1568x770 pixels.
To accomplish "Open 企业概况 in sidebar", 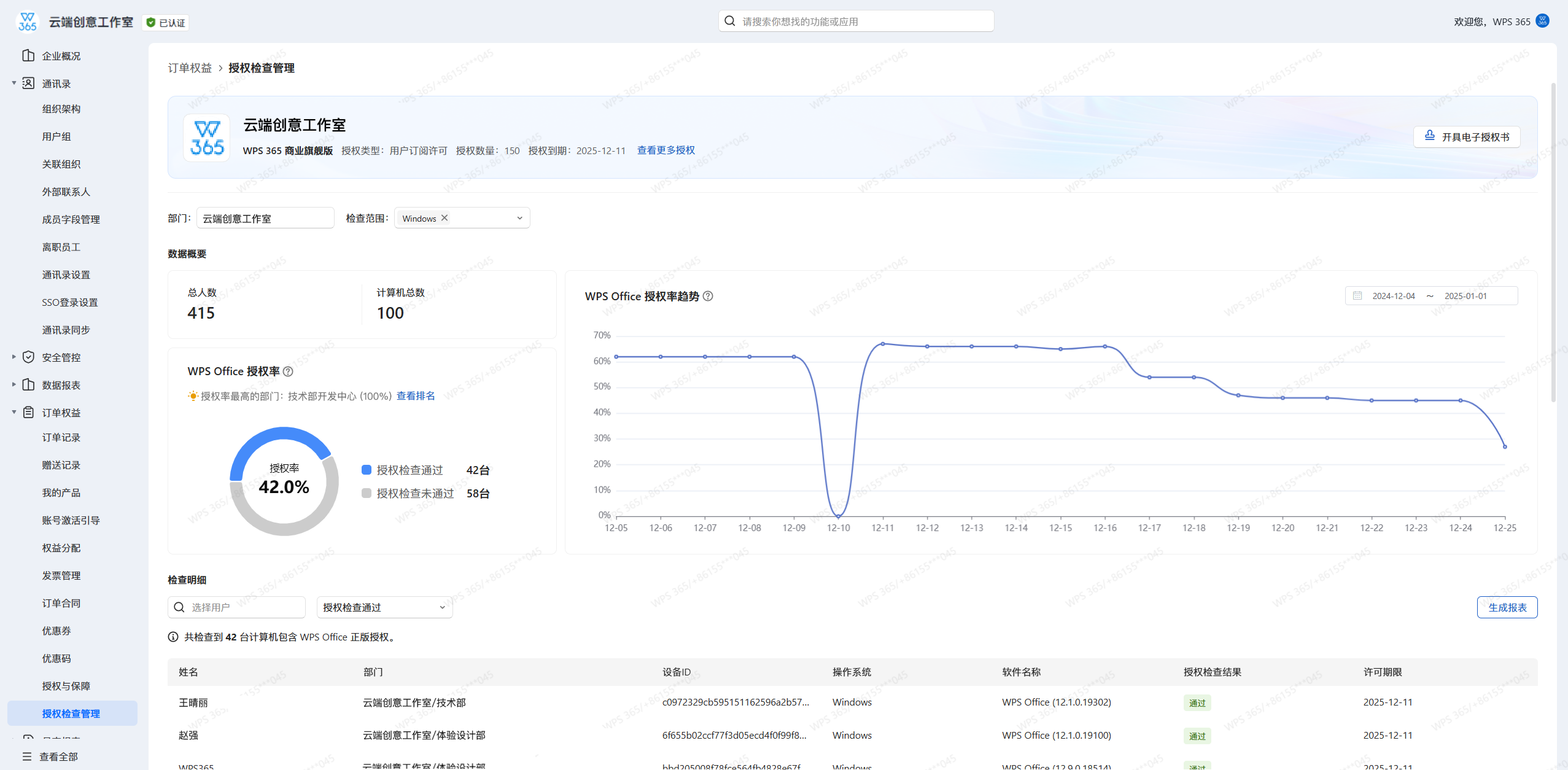I will point(61,56).
